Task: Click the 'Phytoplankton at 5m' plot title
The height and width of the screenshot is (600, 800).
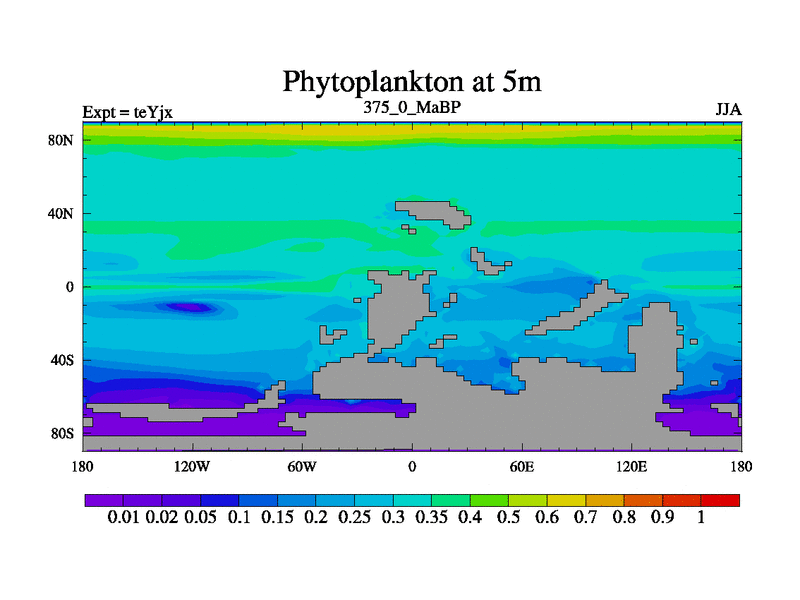Action: tap(411, 80)
